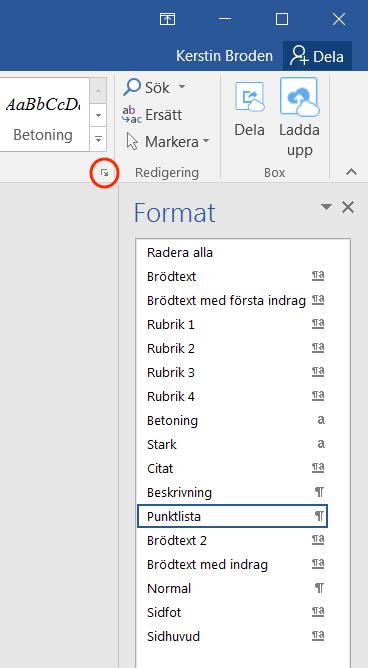Image resolution: width=368 pixels, height=668 pixels.
Task: Apply the Brödtext 2 style
Action: [233, 541]
